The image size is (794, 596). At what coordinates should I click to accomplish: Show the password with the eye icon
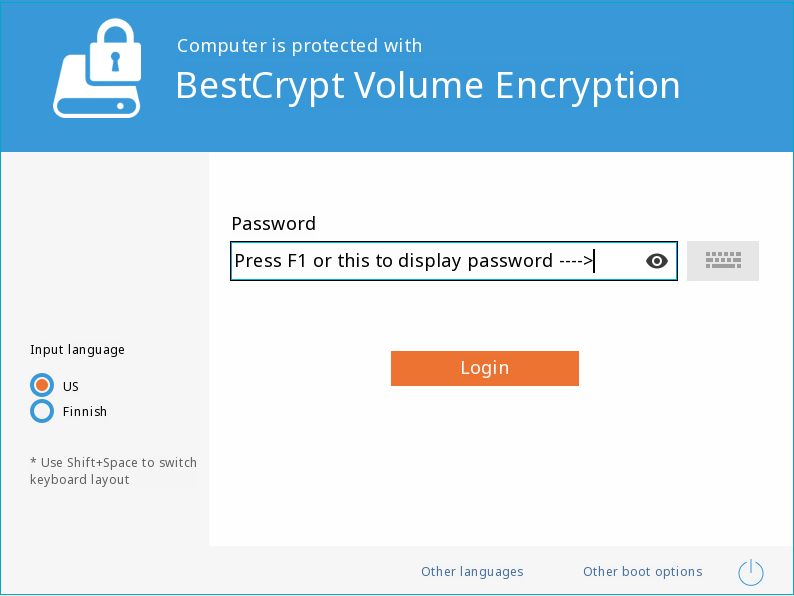(657, 261)
